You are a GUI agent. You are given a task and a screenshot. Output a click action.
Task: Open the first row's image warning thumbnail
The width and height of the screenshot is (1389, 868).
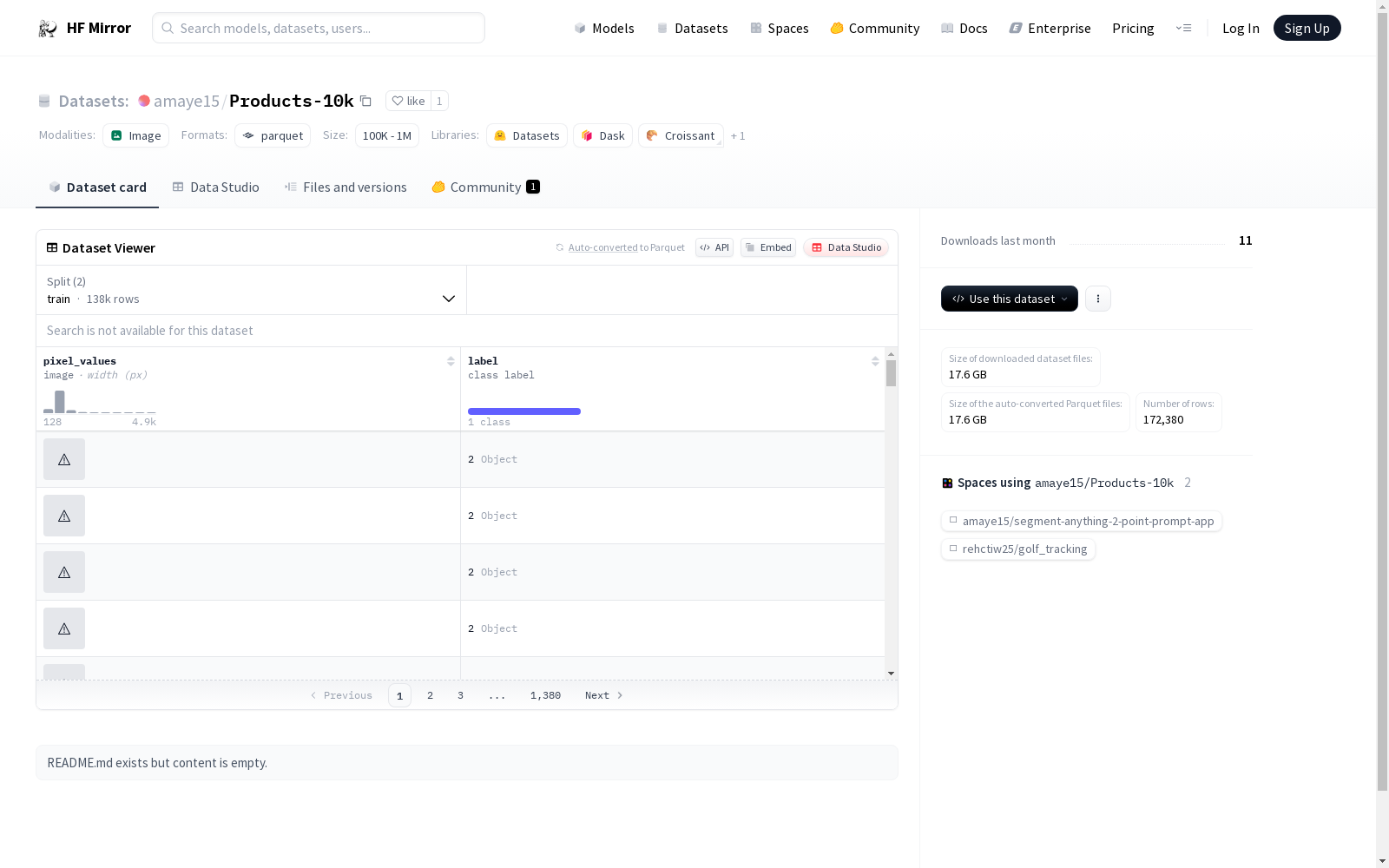[64, 459]
